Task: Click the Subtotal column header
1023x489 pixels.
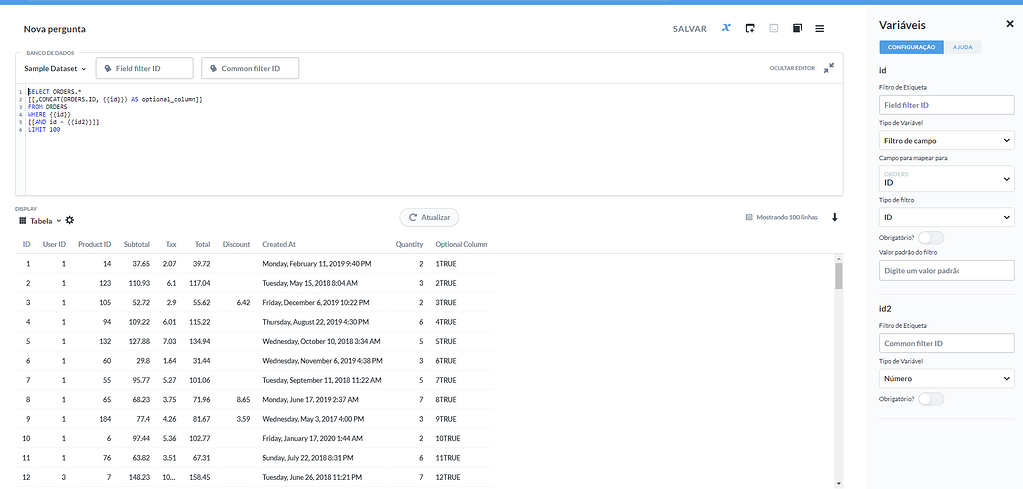Action: pos(137,244)
